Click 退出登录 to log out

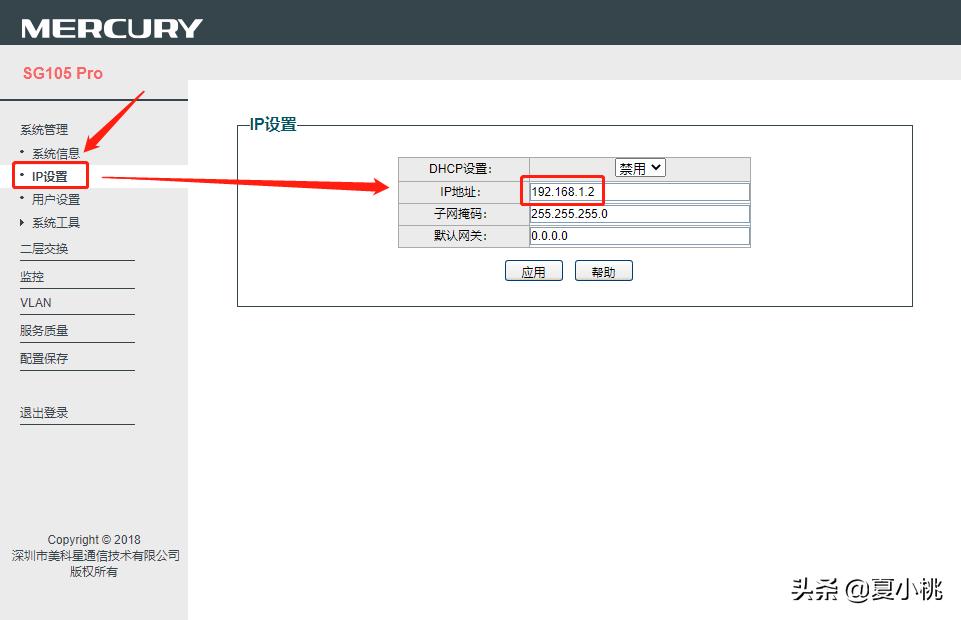point(44,411)
